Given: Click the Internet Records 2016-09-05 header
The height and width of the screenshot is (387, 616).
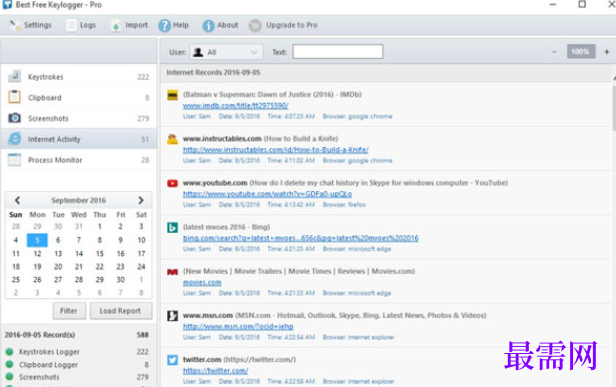Looking at the screenshot, I should pyautogui.click(x=213, y=72).
